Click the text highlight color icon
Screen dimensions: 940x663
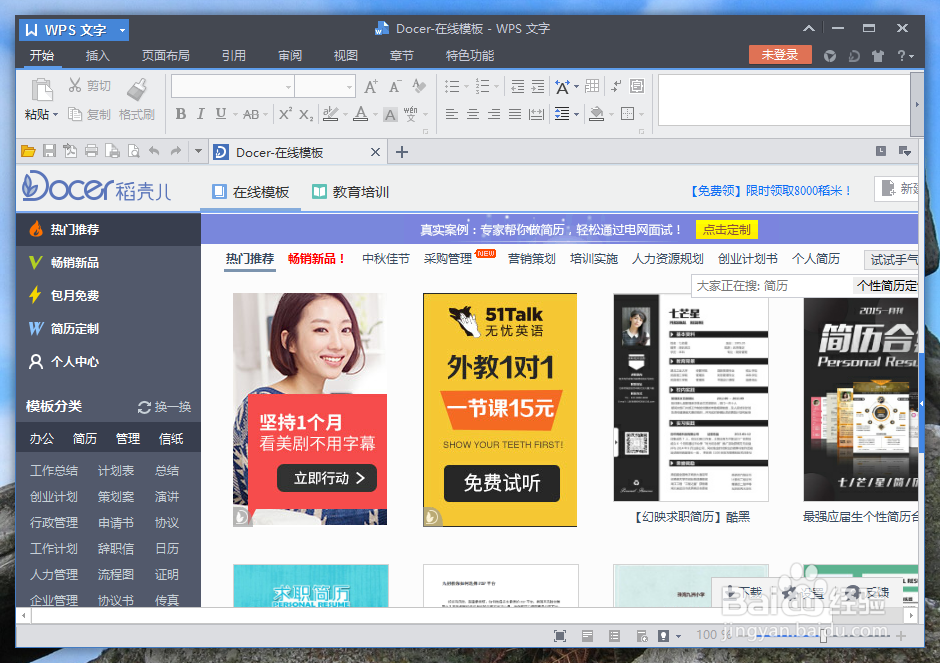[330, 114]
